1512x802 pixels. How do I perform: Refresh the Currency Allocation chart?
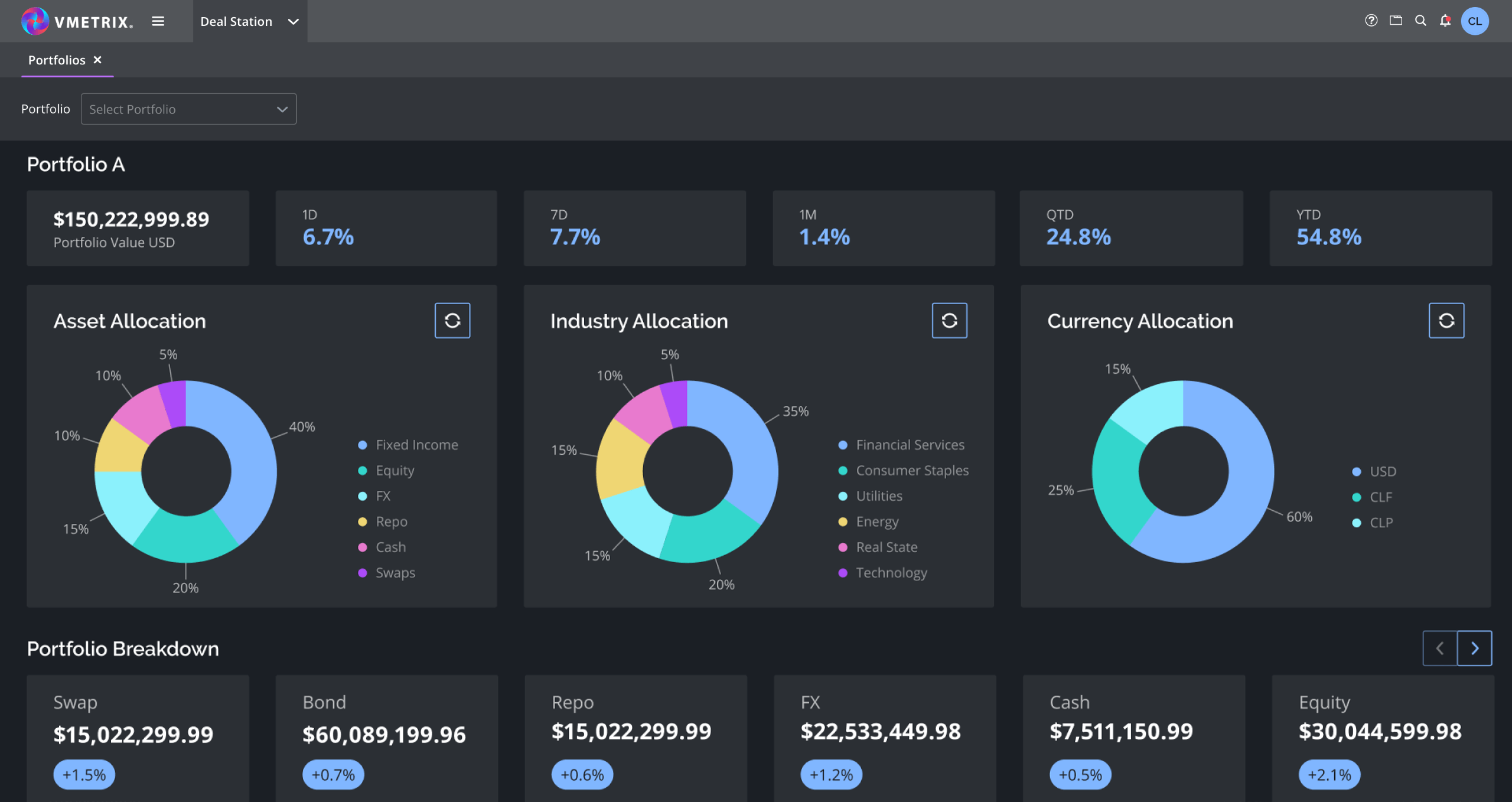[1446, 320]
